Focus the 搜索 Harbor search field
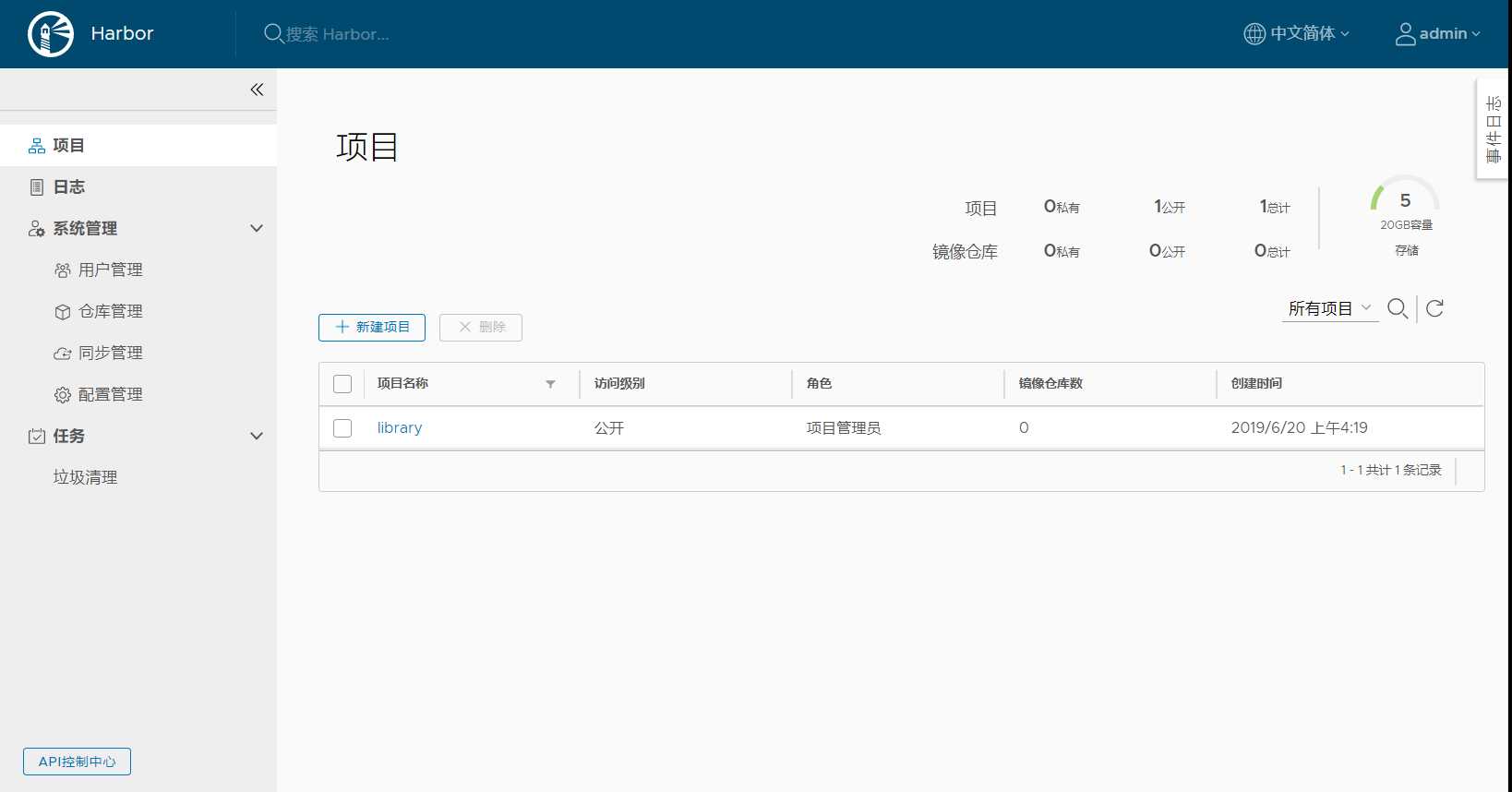Viewport: 1512px width, 792px height. (x=337, y=34)
